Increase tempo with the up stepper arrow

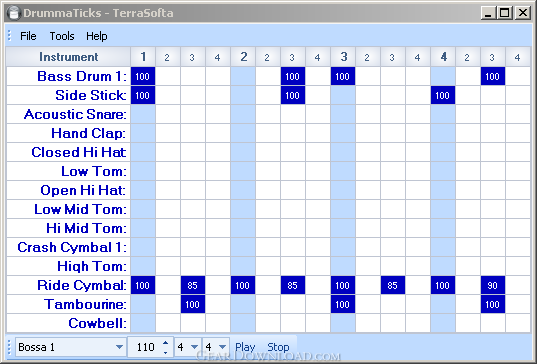pyautogui.click(x=165, y=343)
